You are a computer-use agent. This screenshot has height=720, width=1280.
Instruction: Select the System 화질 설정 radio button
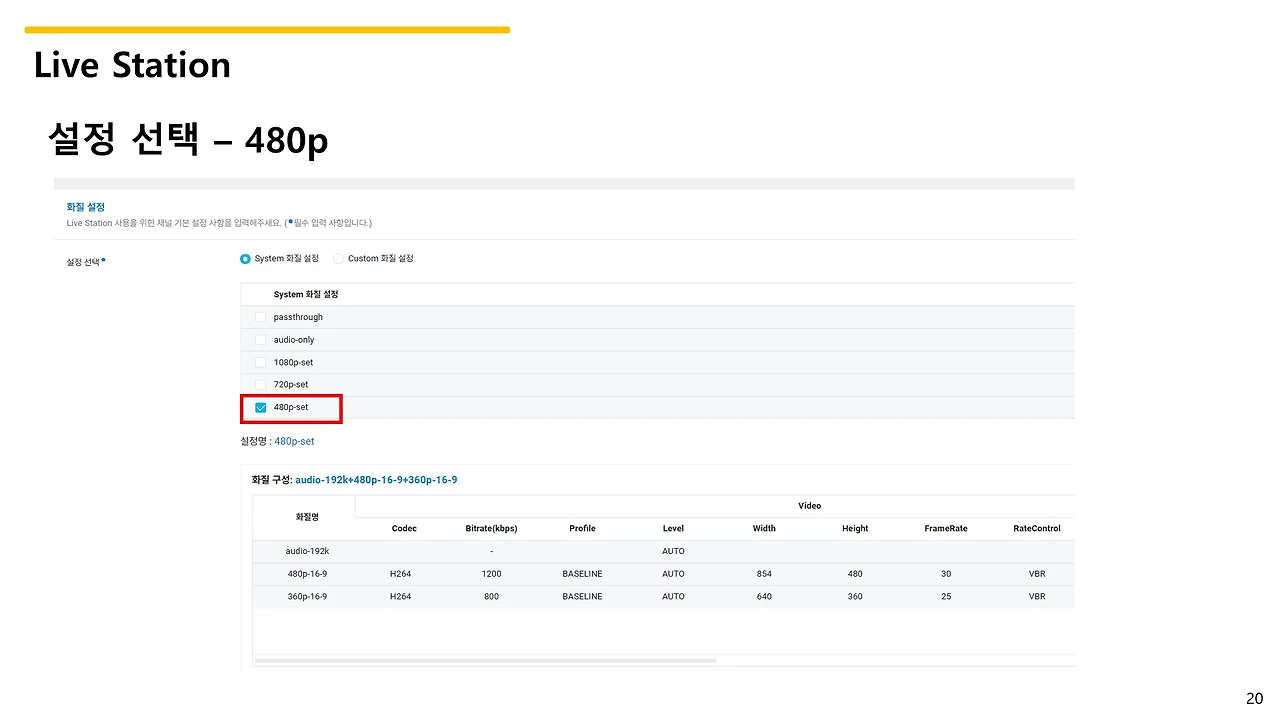pos(246,259)
